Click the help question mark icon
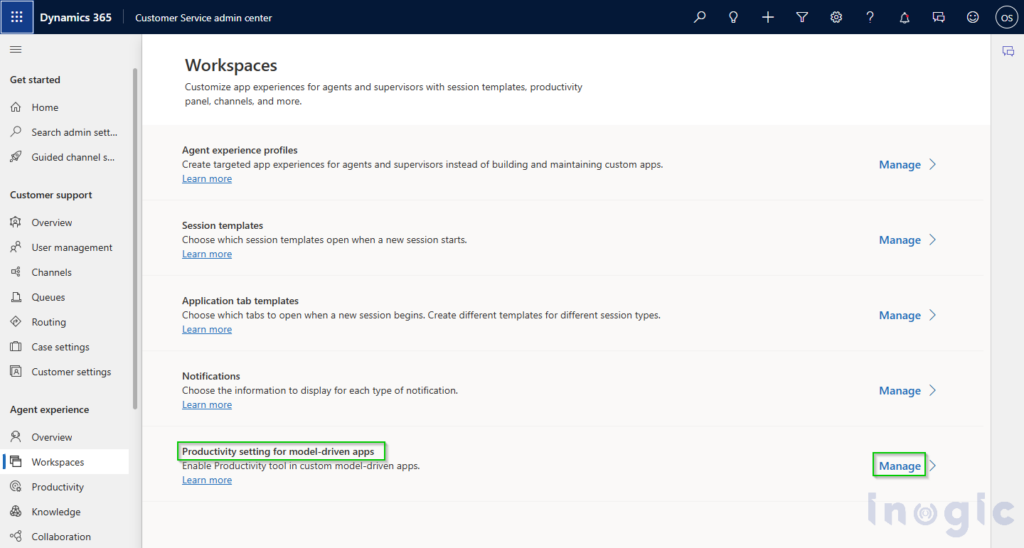Viewport: 1024px width, 548px height. point(870,17)
